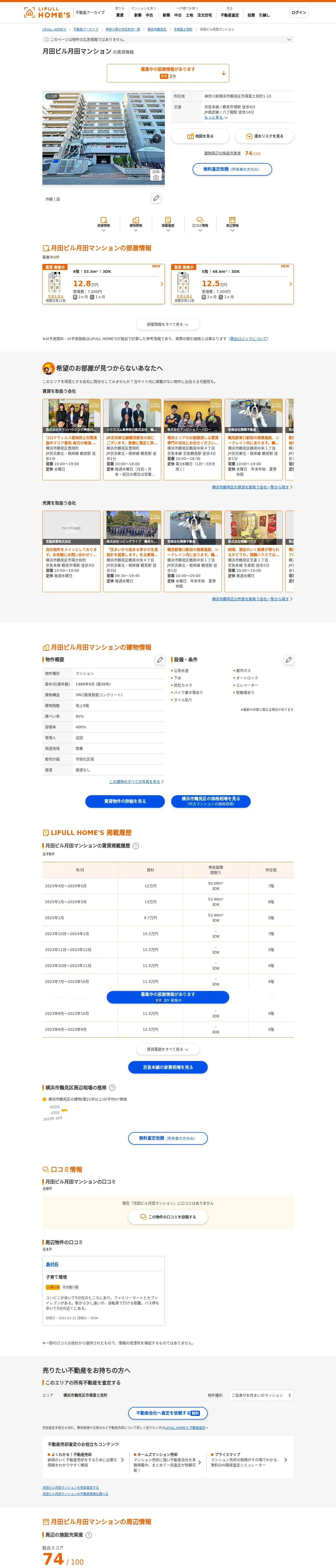Click edit pencil icon for 物件概要
Viewport: 336px width, 1568px height.
point(160,660)
